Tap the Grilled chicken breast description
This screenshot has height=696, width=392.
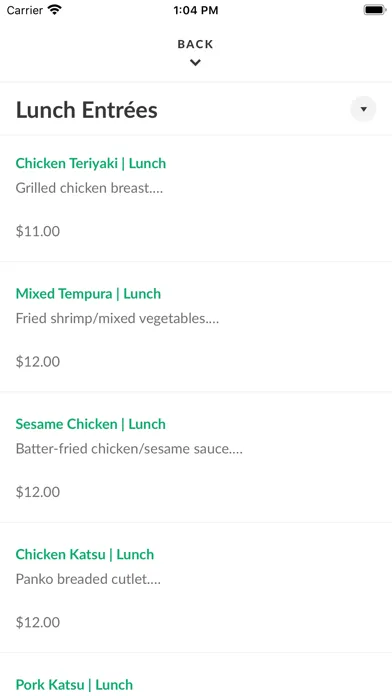[x=89, y=188]
